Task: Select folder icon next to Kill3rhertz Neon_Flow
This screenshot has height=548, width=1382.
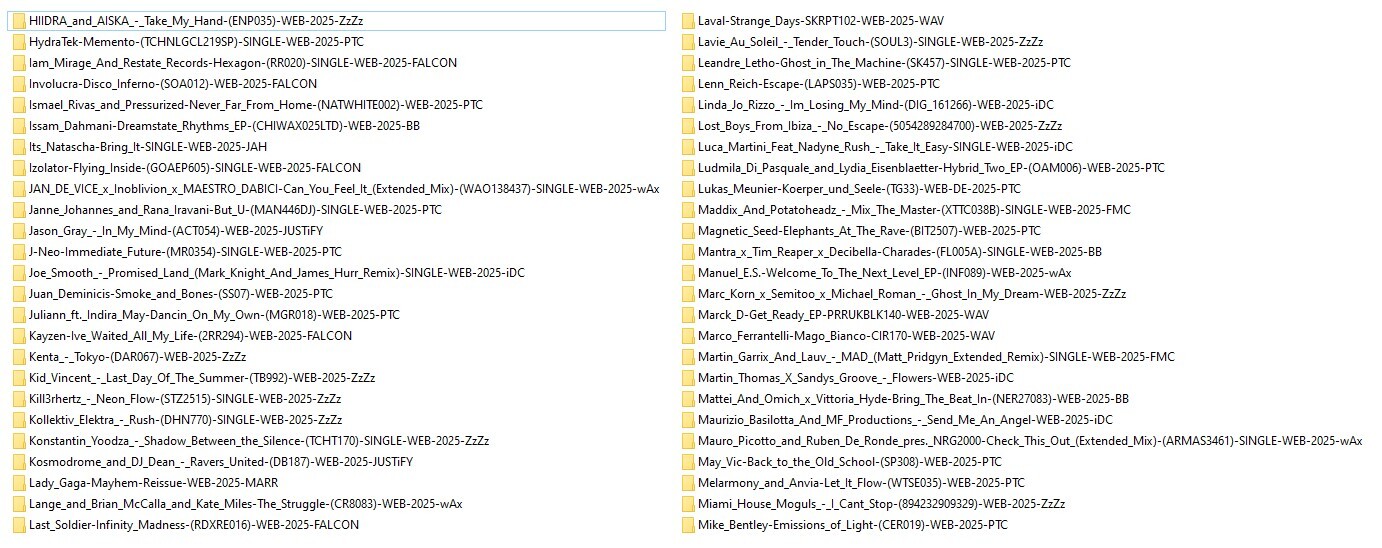Action: pos(19,399)
